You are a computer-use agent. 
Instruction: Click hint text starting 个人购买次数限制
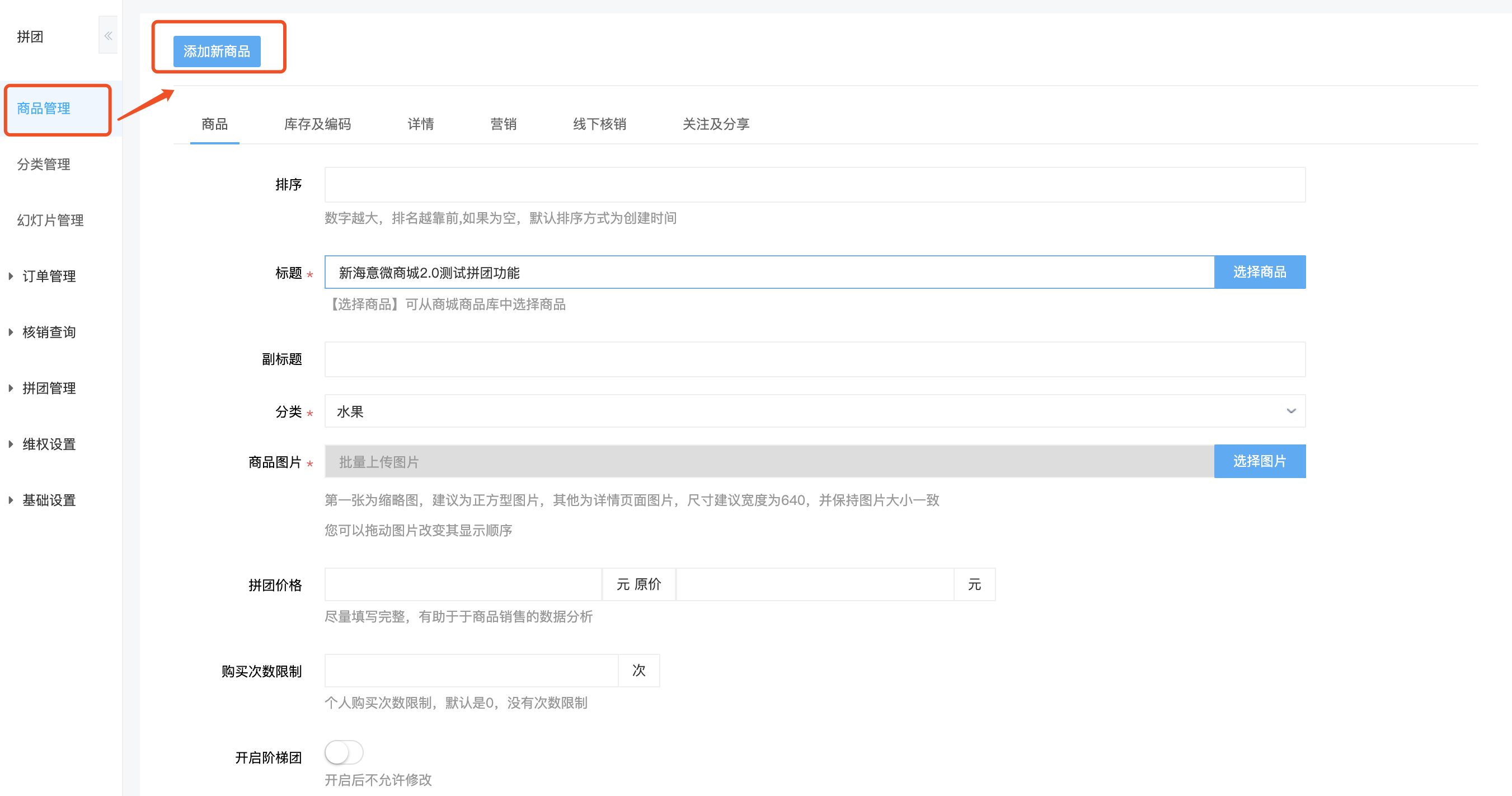point(456,703)
